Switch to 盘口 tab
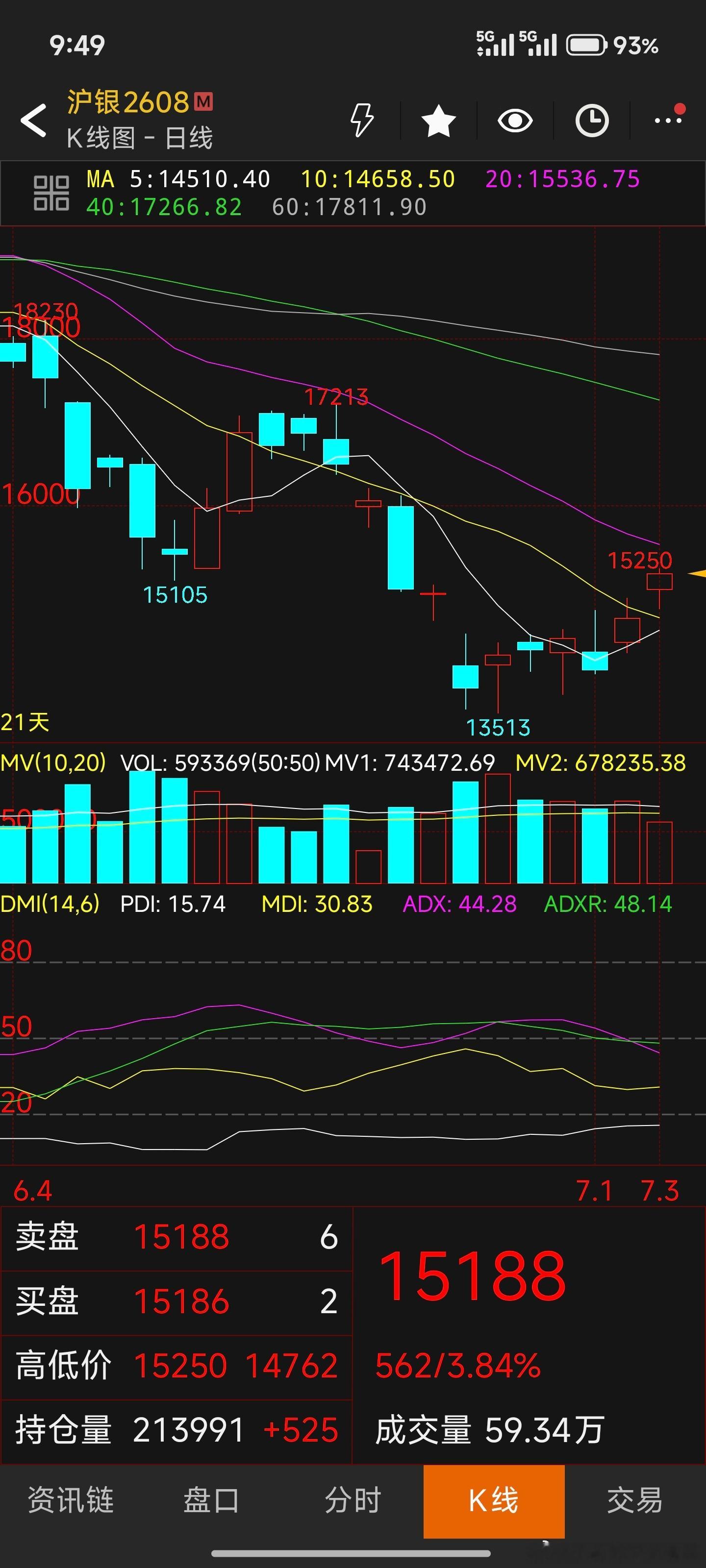Viewport: 706px width, 1568px height. (x=211, y=1499)
